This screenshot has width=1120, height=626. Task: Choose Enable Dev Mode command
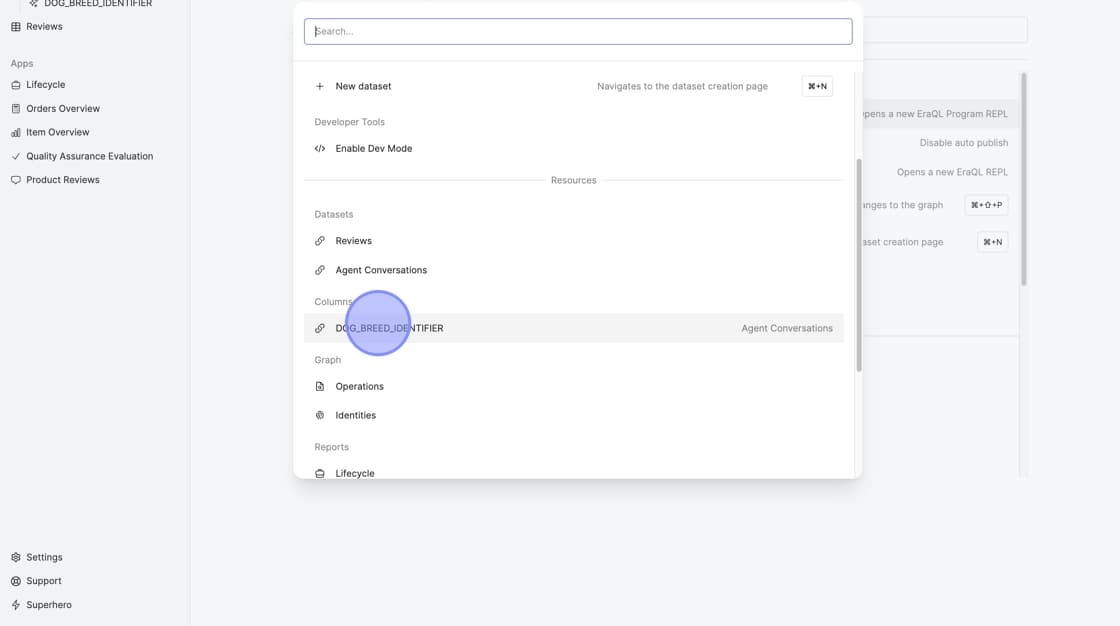(x=373, y=149)
